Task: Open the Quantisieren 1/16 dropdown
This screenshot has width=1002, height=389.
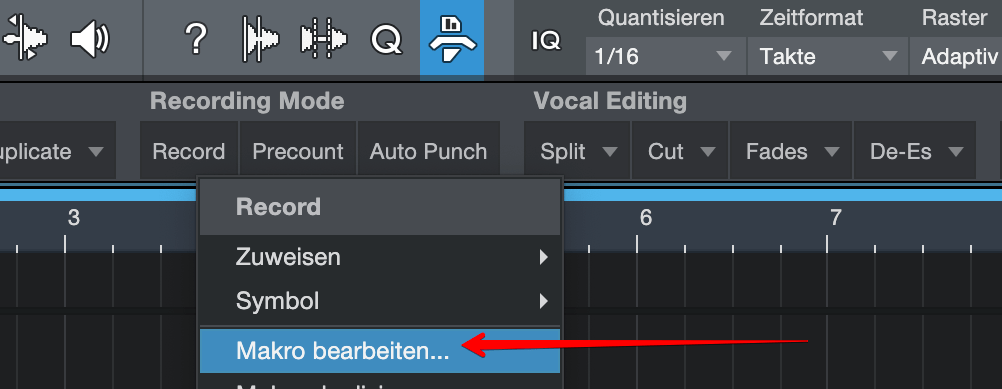Action: 665,56
